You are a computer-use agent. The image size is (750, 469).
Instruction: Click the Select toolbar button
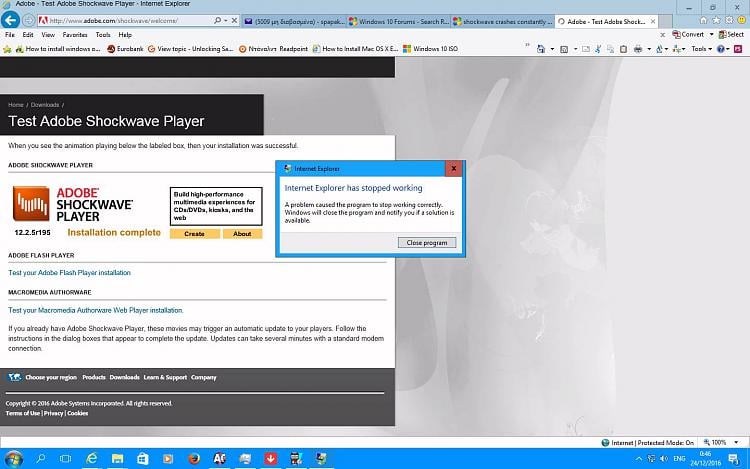[x=731, y=34]
